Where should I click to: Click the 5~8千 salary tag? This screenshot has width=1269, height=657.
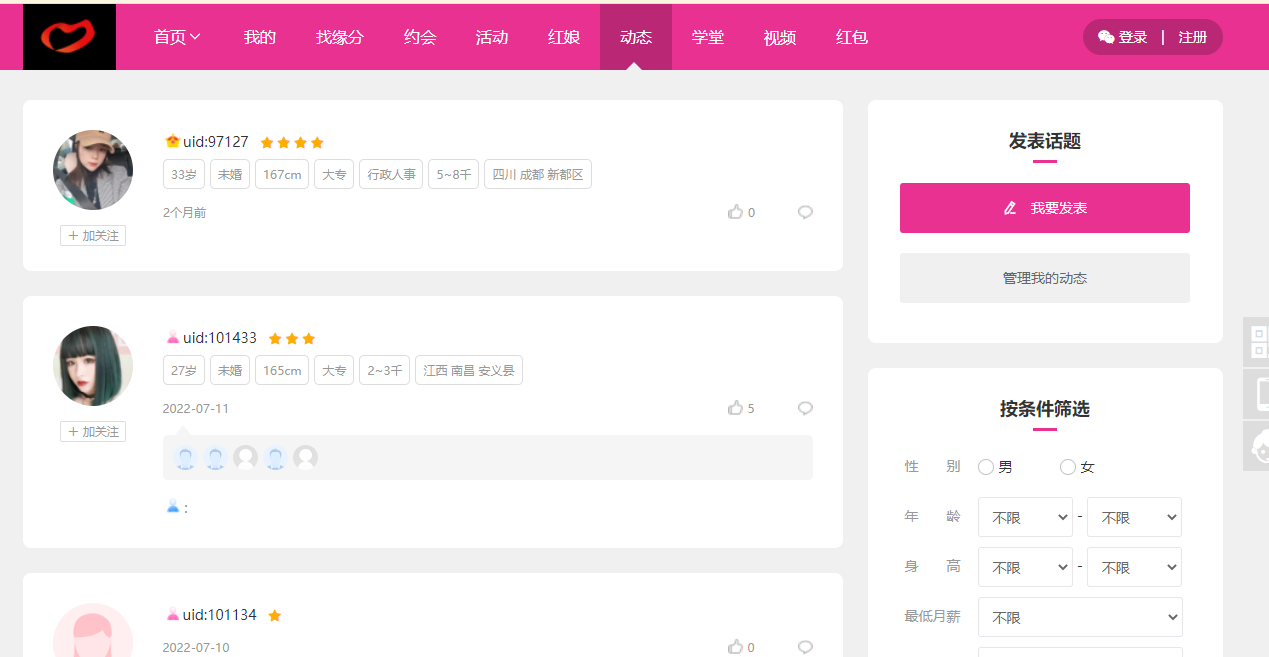tap(454, 174)
